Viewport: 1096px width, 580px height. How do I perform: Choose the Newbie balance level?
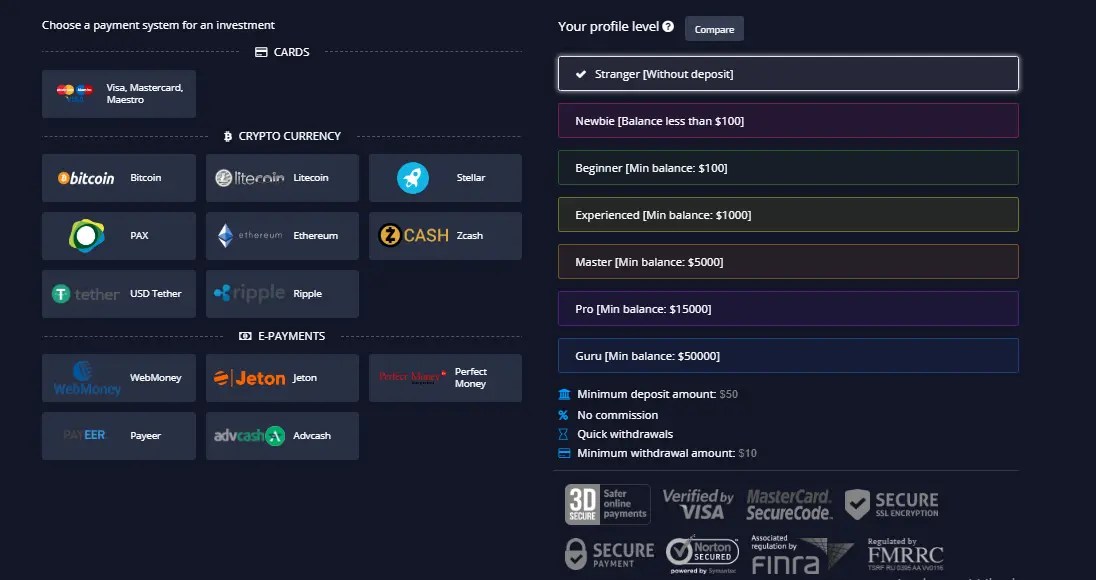click(786, 120)
